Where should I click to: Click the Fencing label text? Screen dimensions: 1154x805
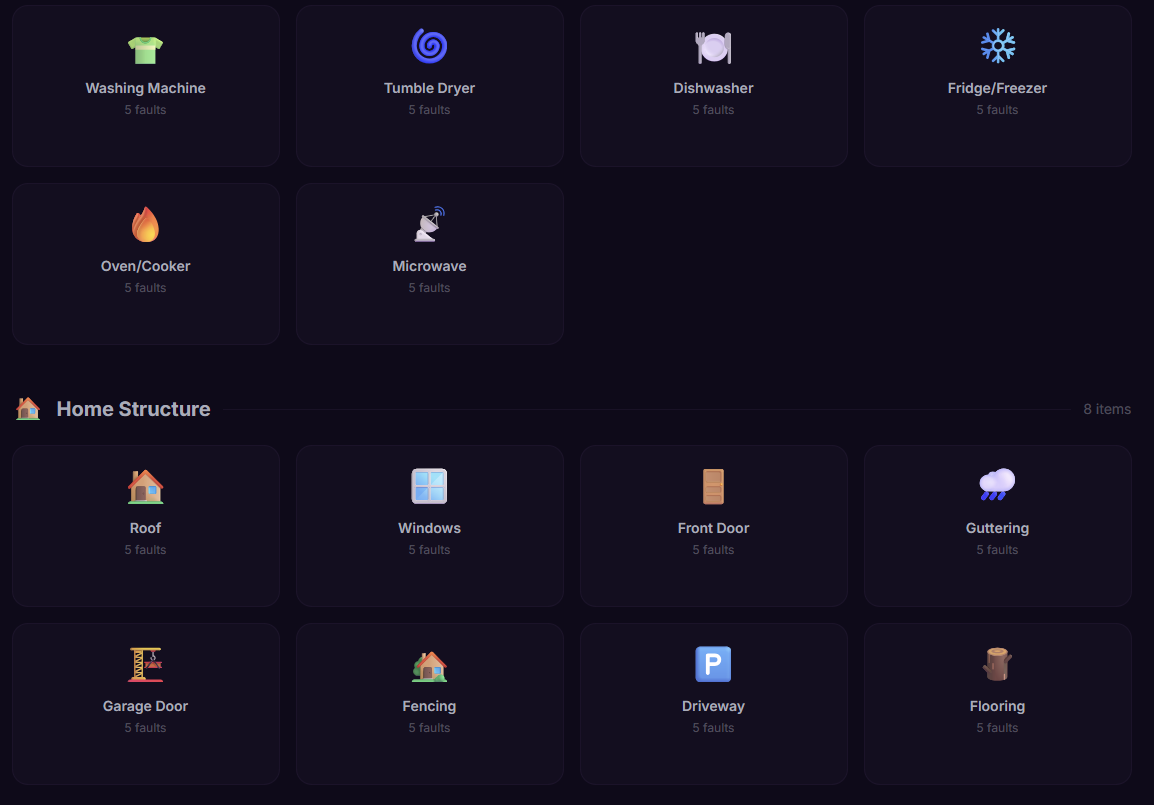(x=429, y=706)
